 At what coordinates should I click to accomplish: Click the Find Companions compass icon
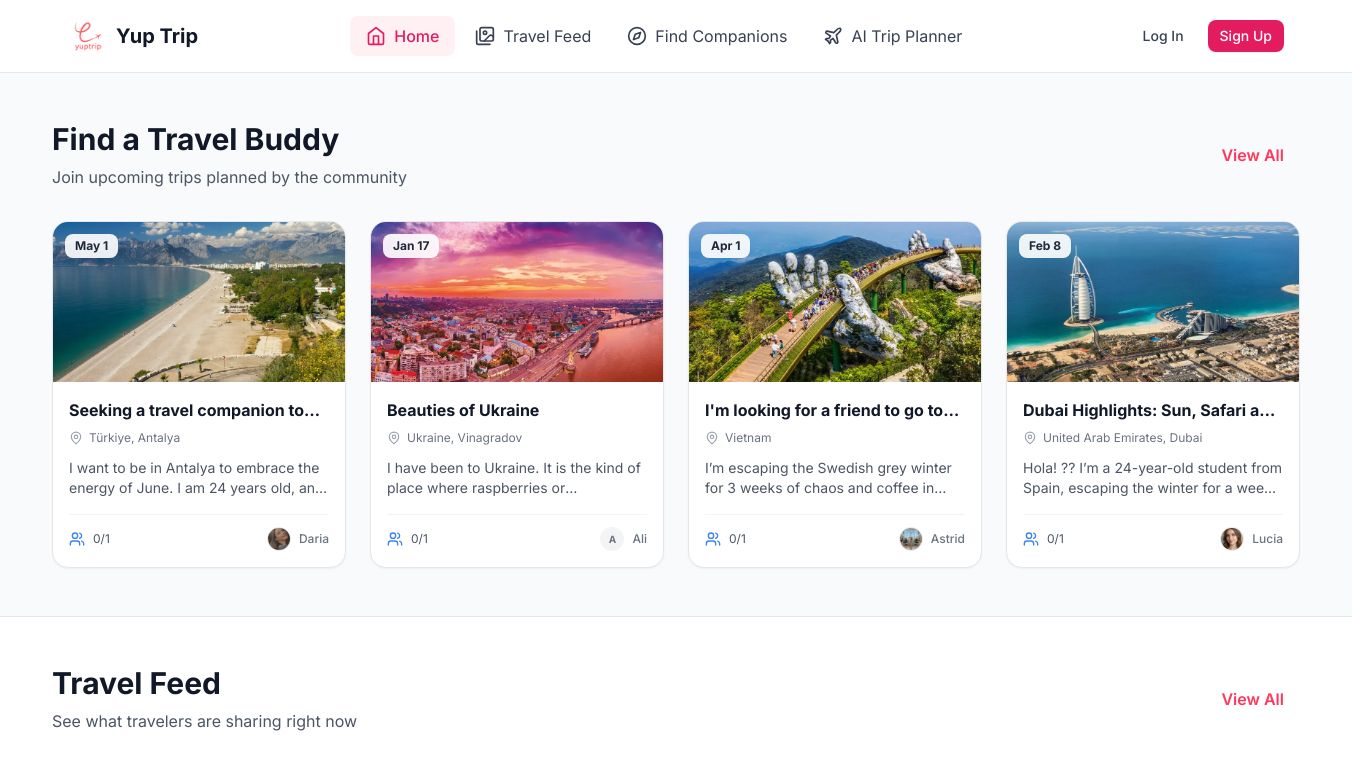coord(637,36)
